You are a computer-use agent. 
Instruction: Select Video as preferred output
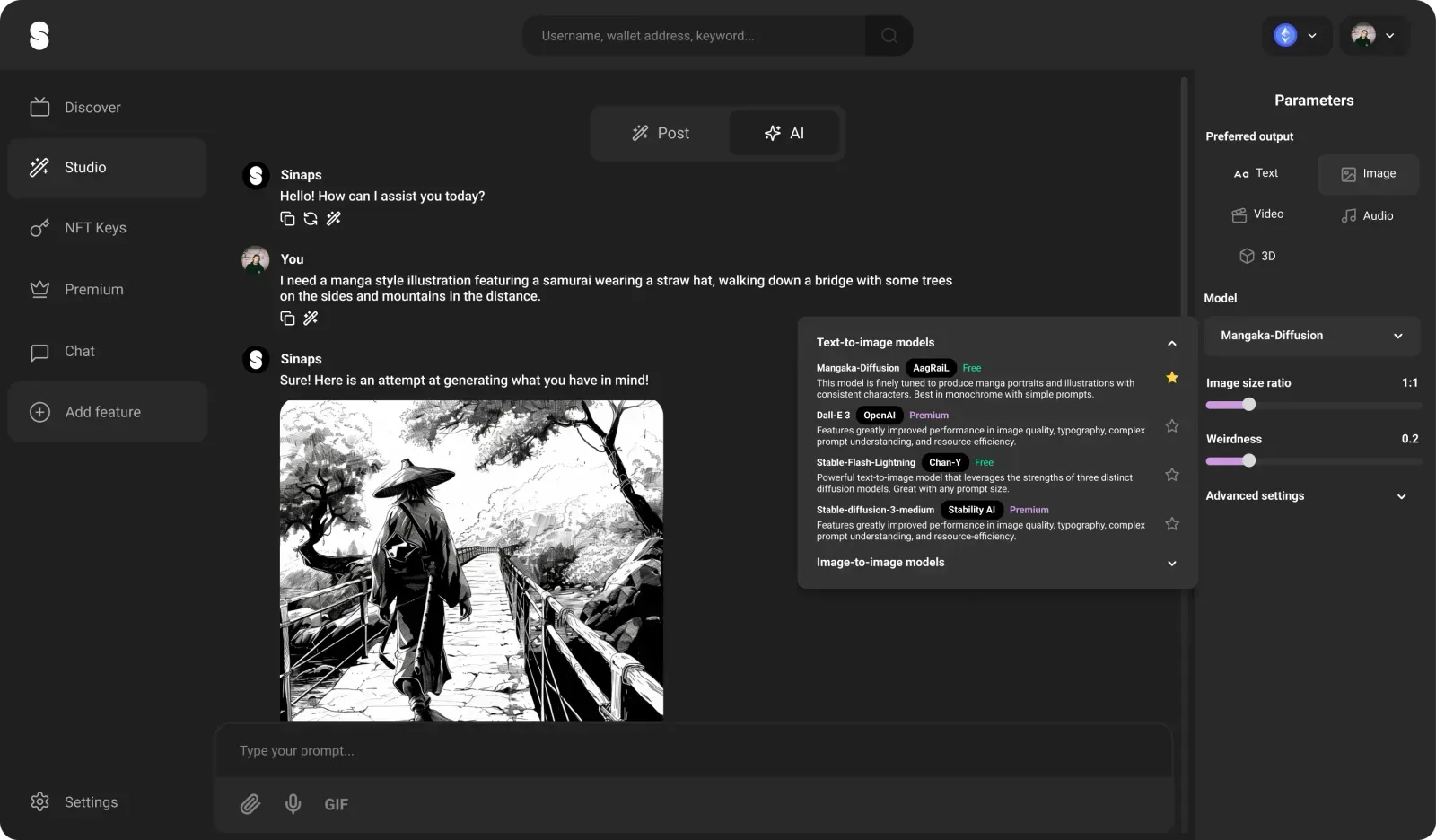(1258, 214)
